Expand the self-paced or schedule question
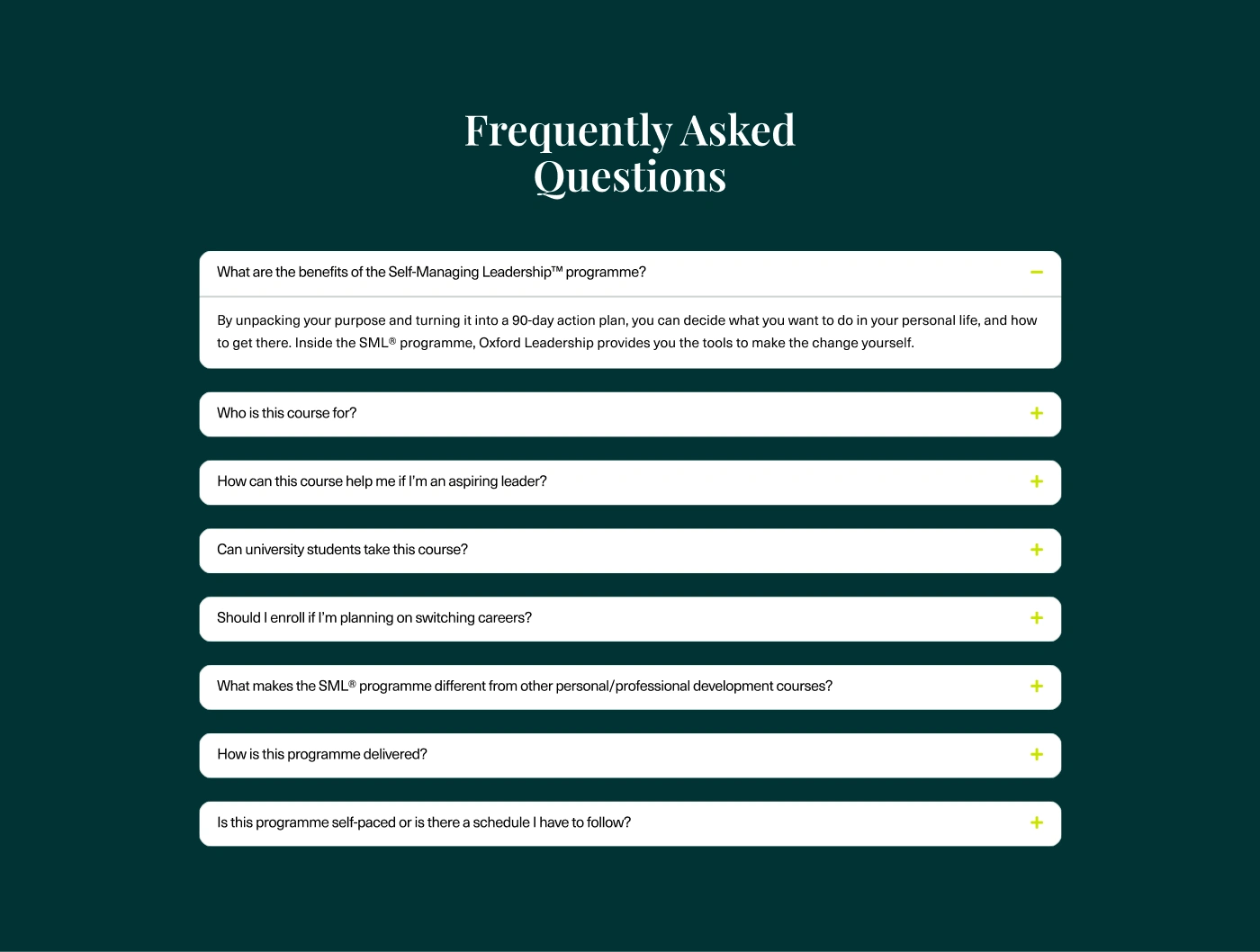This screenshot has height=952, width=1260. (x=424, y=822)
